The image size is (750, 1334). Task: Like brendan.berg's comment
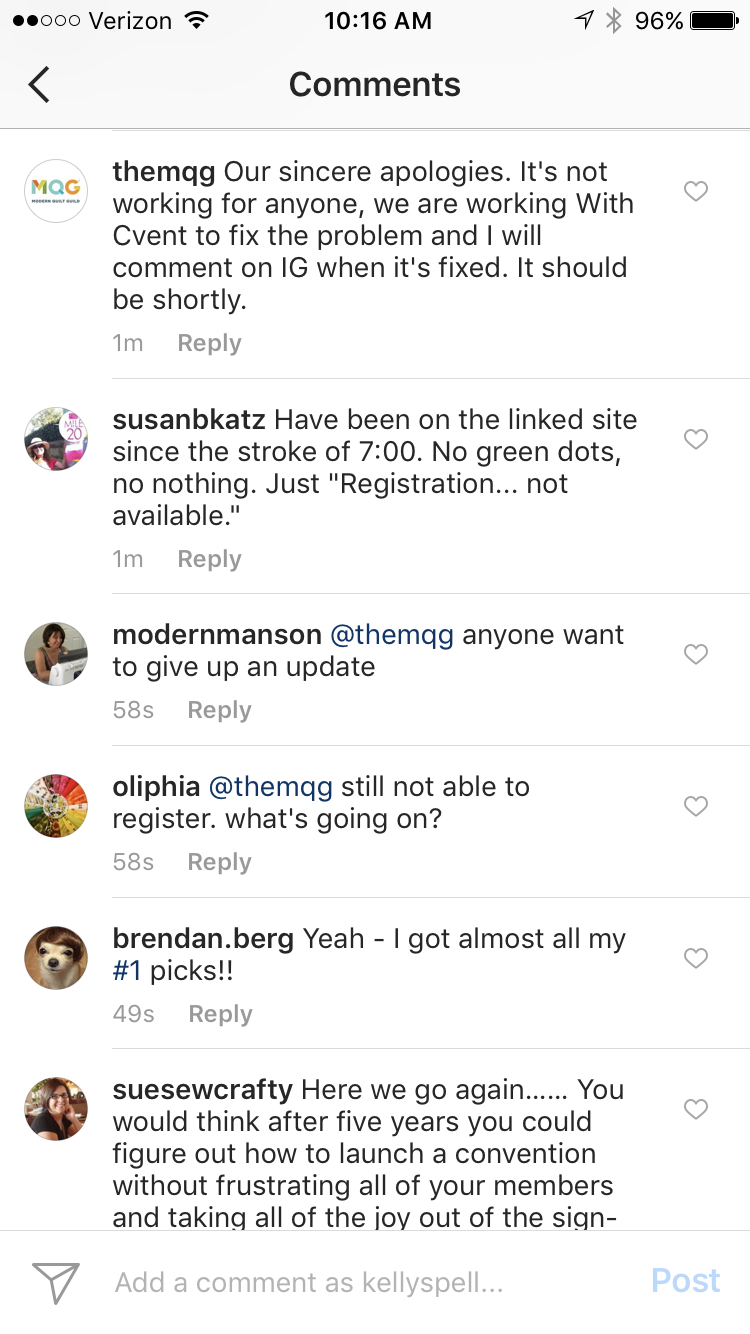696,958
